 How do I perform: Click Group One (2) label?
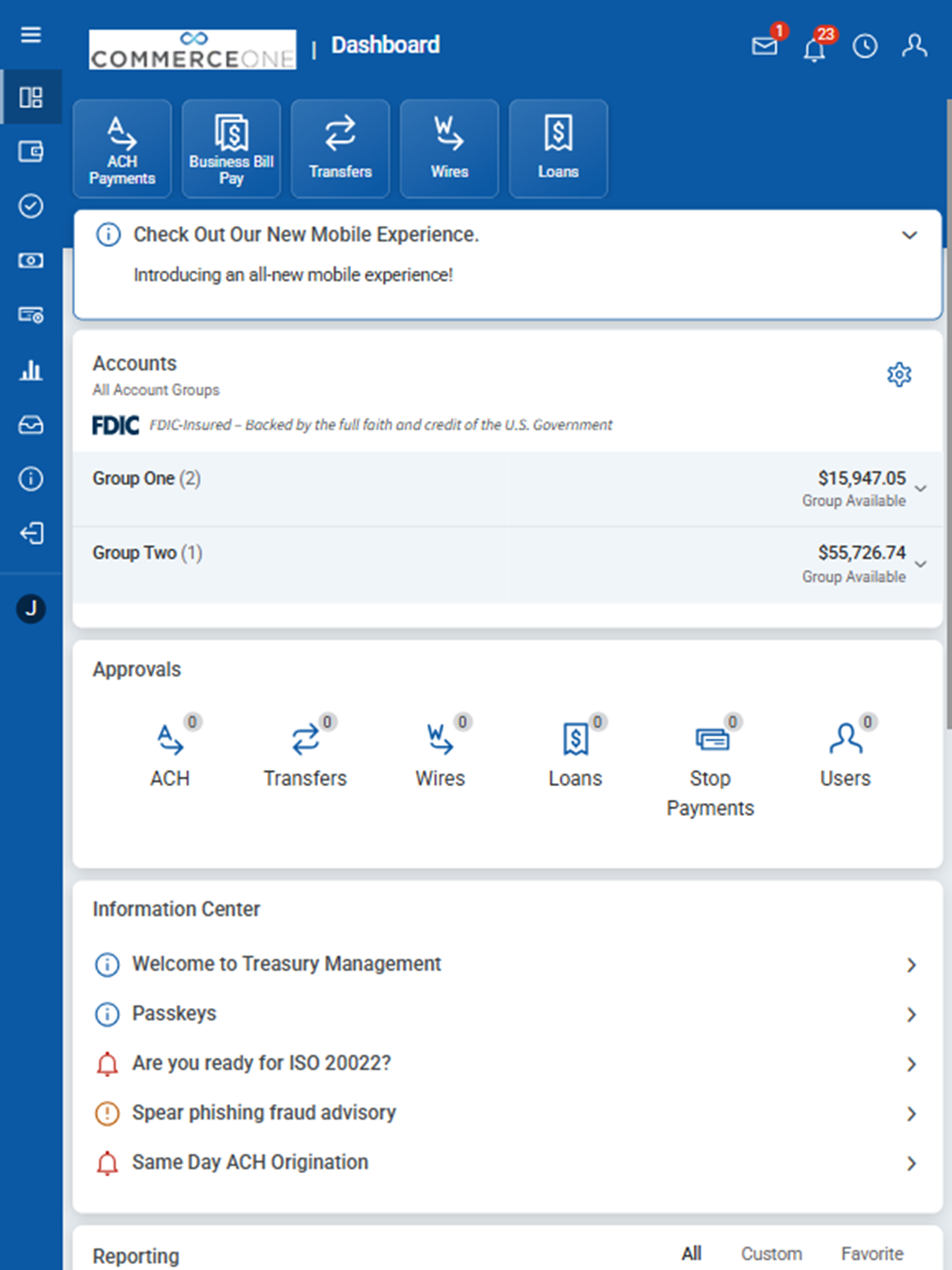[147, 478]
